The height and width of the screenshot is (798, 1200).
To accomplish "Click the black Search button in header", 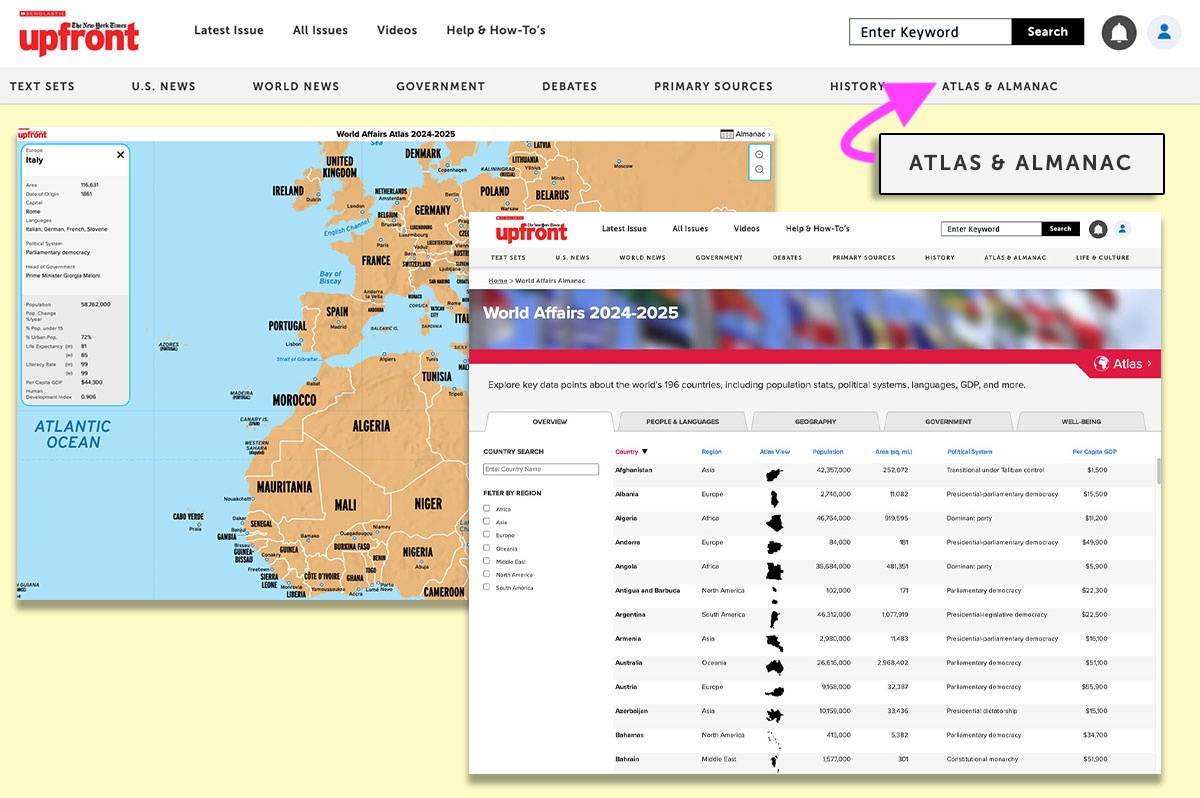I will pos(1047,32).
